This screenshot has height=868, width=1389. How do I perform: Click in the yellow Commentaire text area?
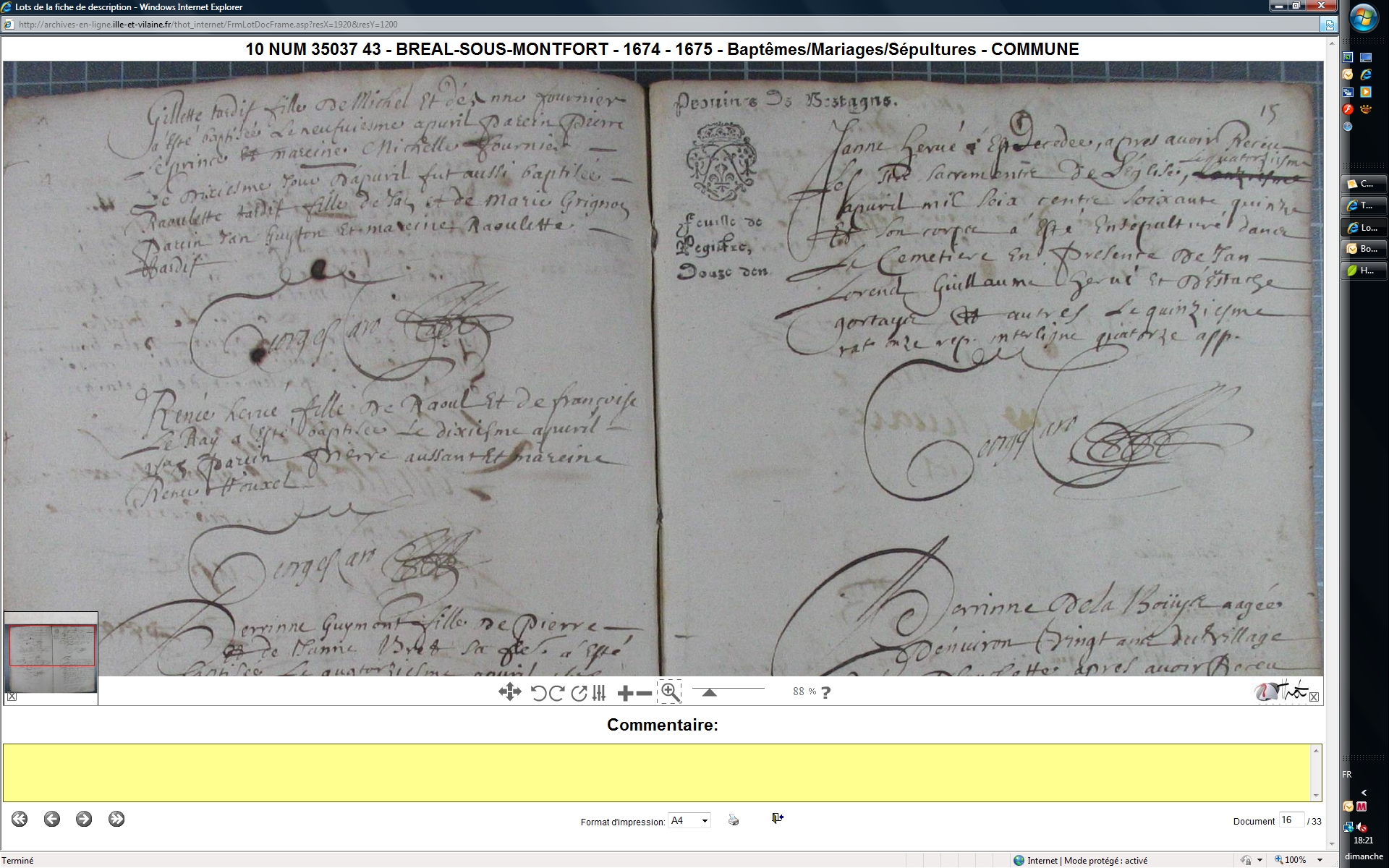tap(657, 772)
